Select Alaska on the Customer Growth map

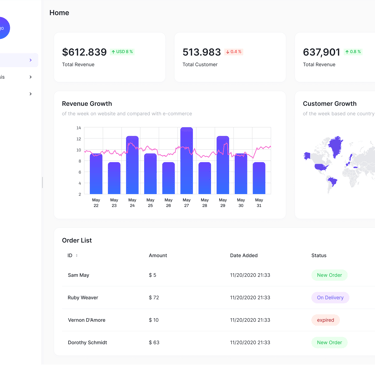[x=307, y=156]
